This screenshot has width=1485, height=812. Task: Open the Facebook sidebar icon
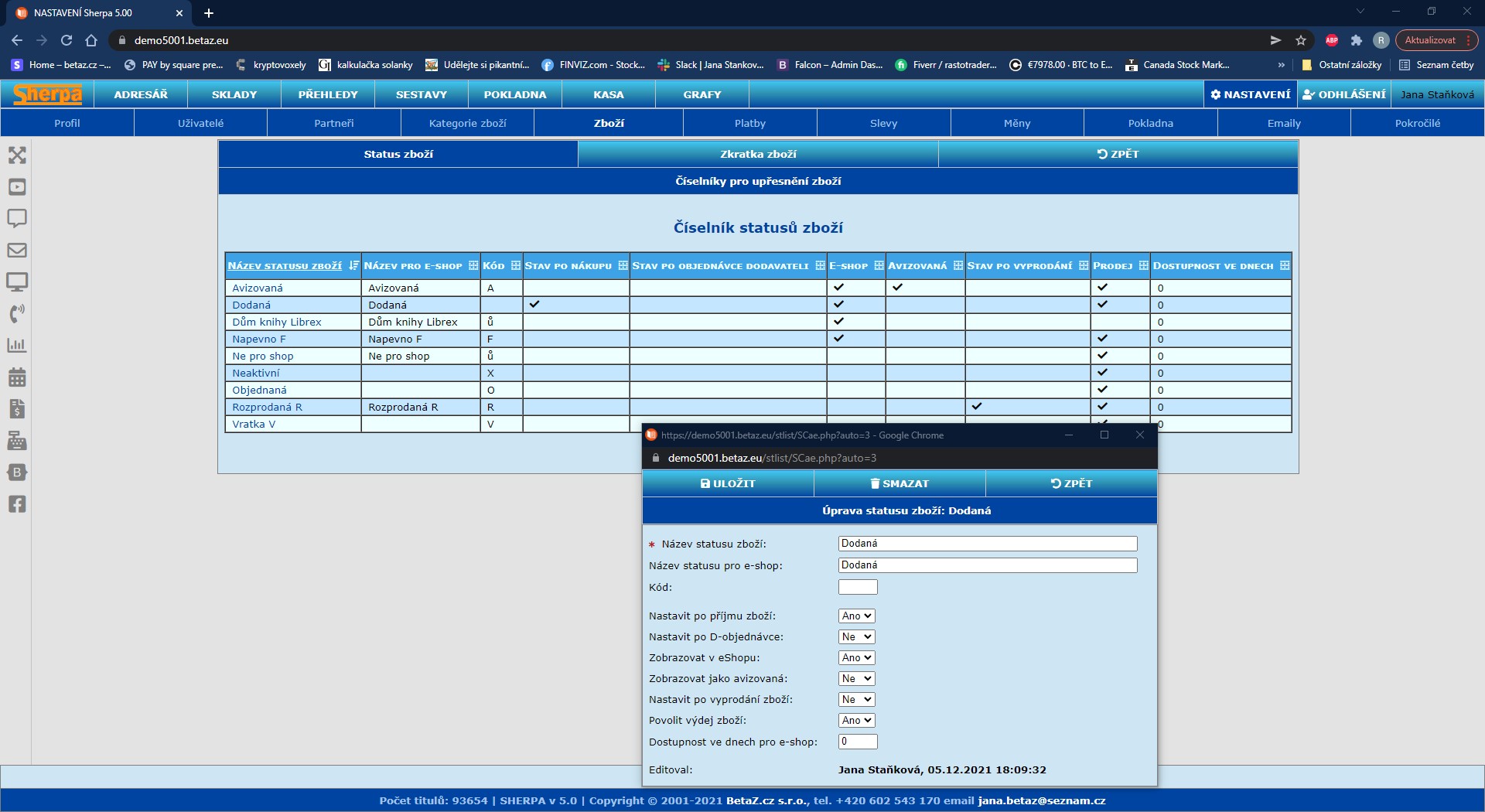click(x=17, y=504)
